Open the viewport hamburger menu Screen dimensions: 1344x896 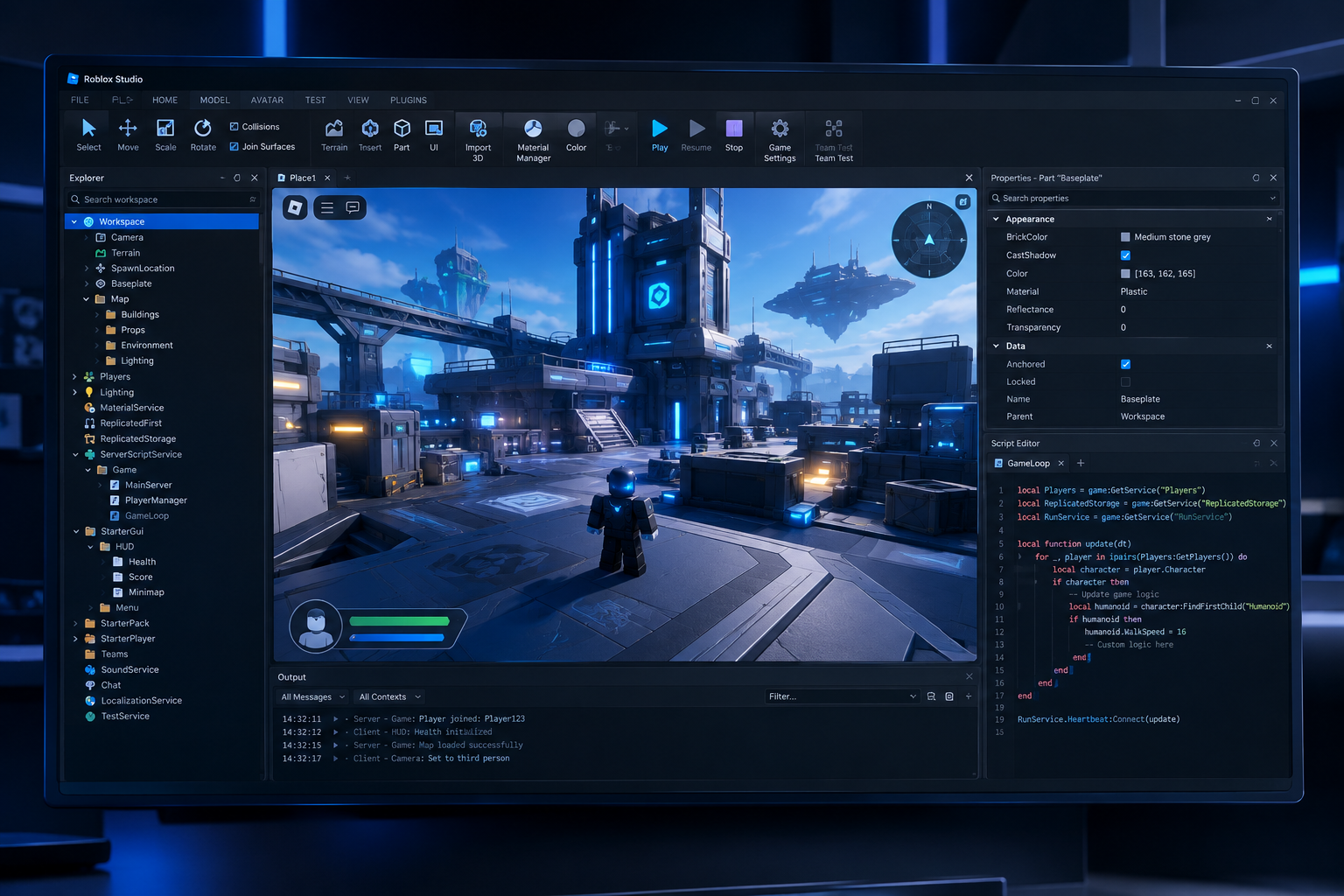coord(327,207)
